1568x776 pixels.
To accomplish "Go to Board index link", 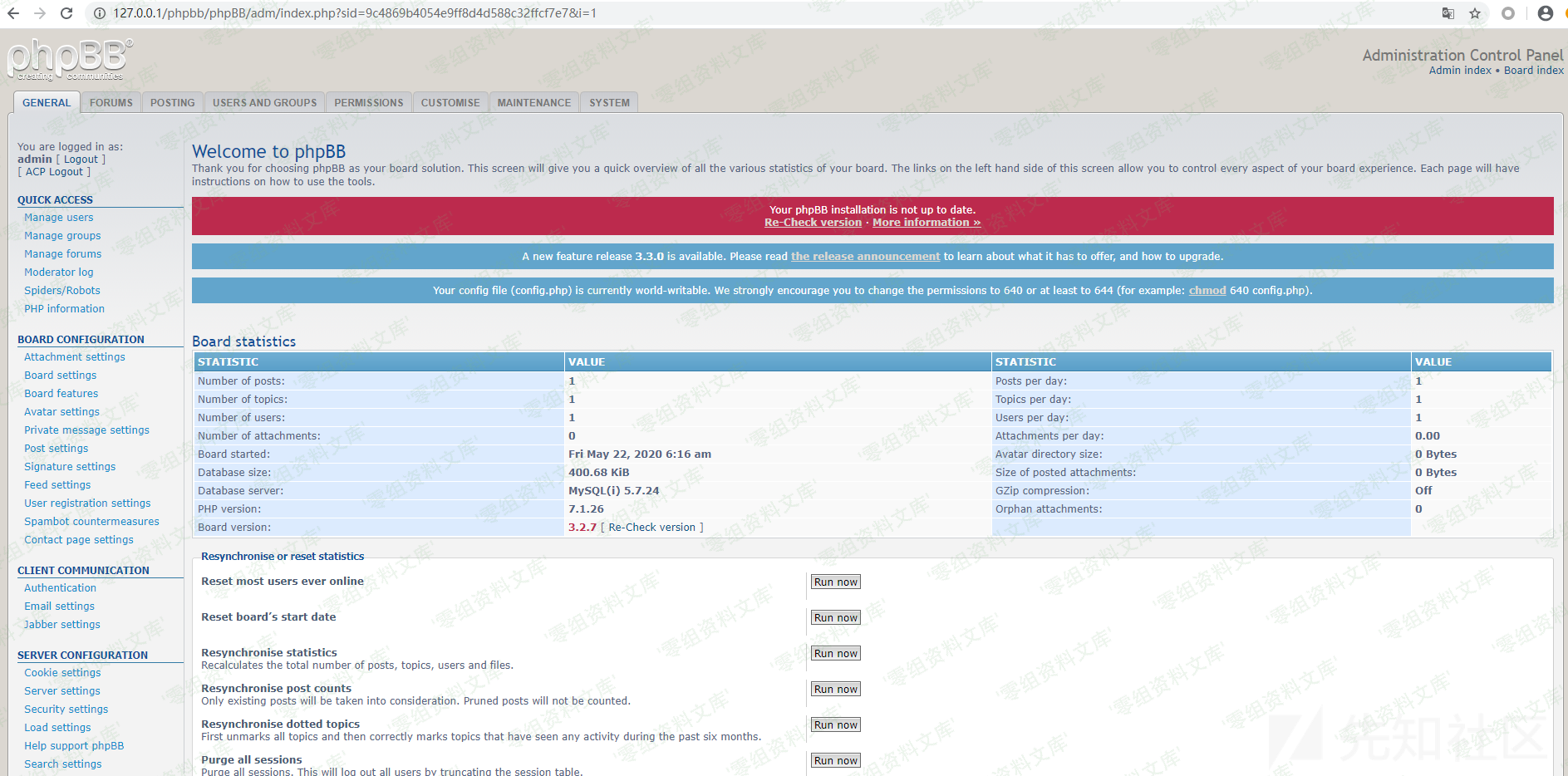I will (1534, 71).
